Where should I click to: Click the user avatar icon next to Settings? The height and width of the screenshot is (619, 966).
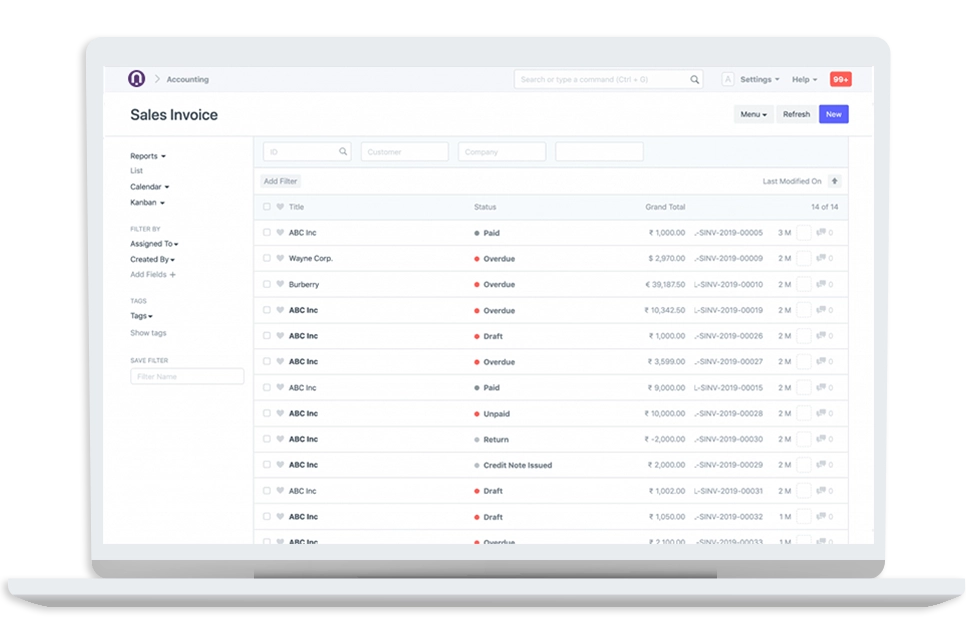pyautogui.click(x=727, y=79)
